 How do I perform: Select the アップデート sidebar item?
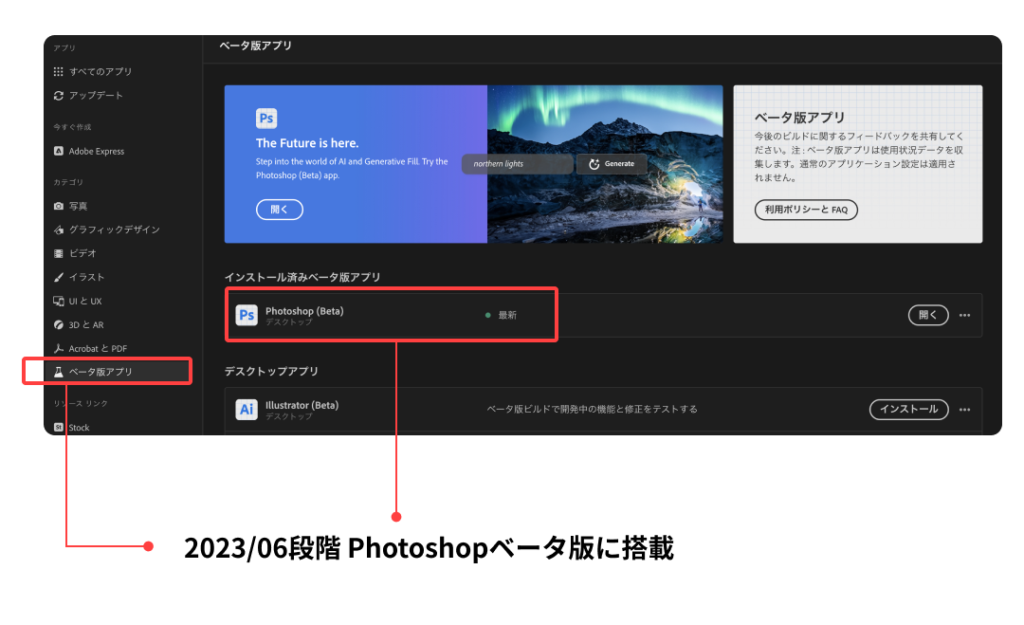click(x=96, y=95)
